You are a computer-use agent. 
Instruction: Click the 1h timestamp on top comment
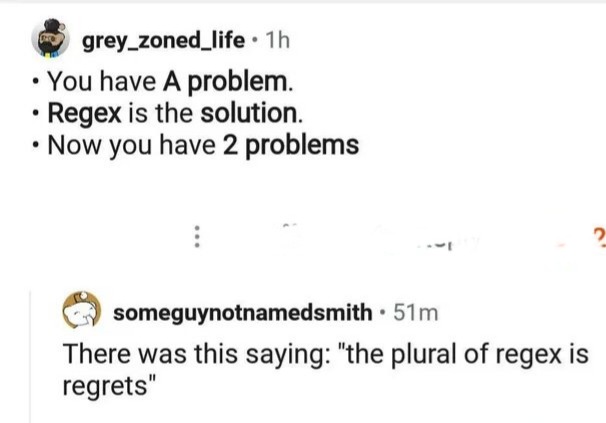coord(277,40)
